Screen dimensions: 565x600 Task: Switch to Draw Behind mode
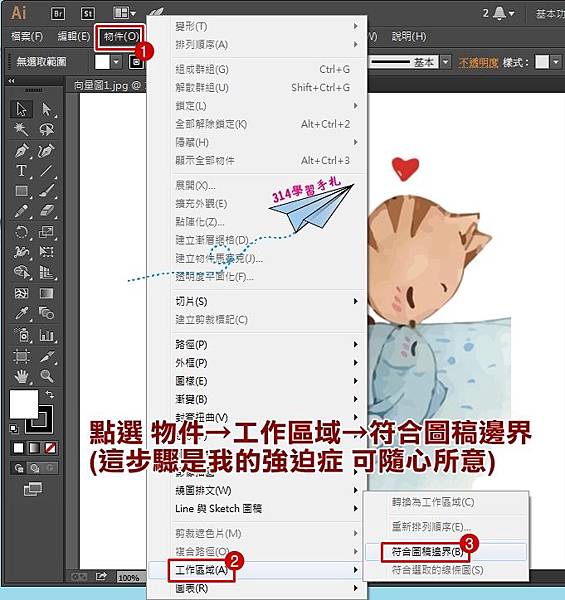35,468
